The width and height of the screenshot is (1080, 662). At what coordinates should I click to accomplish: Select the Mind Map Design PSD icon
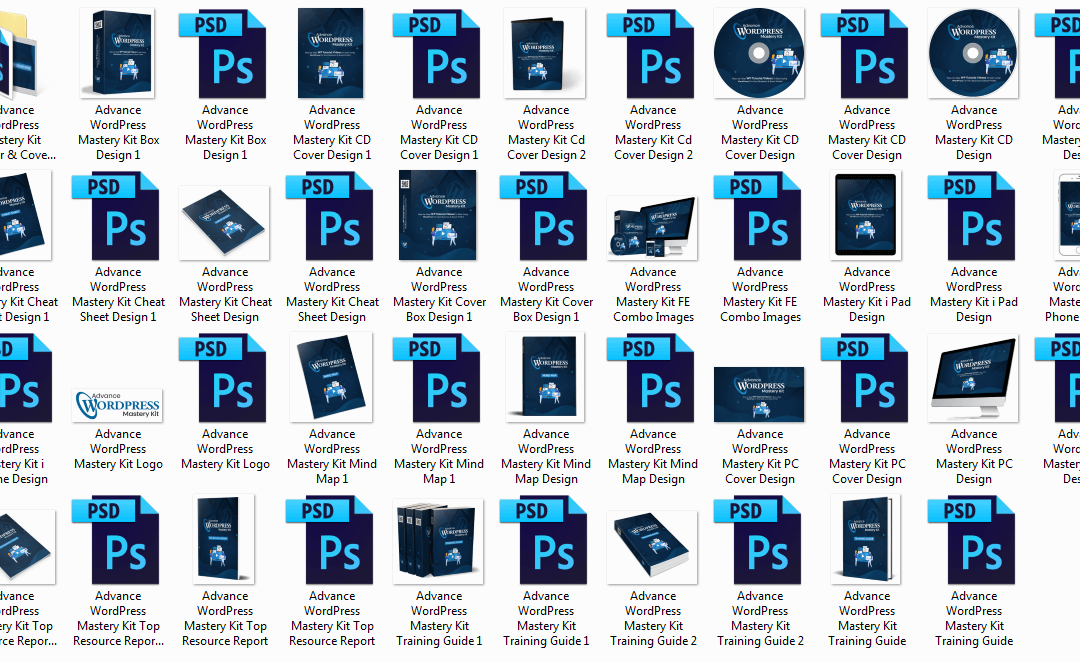click(651, 377)
